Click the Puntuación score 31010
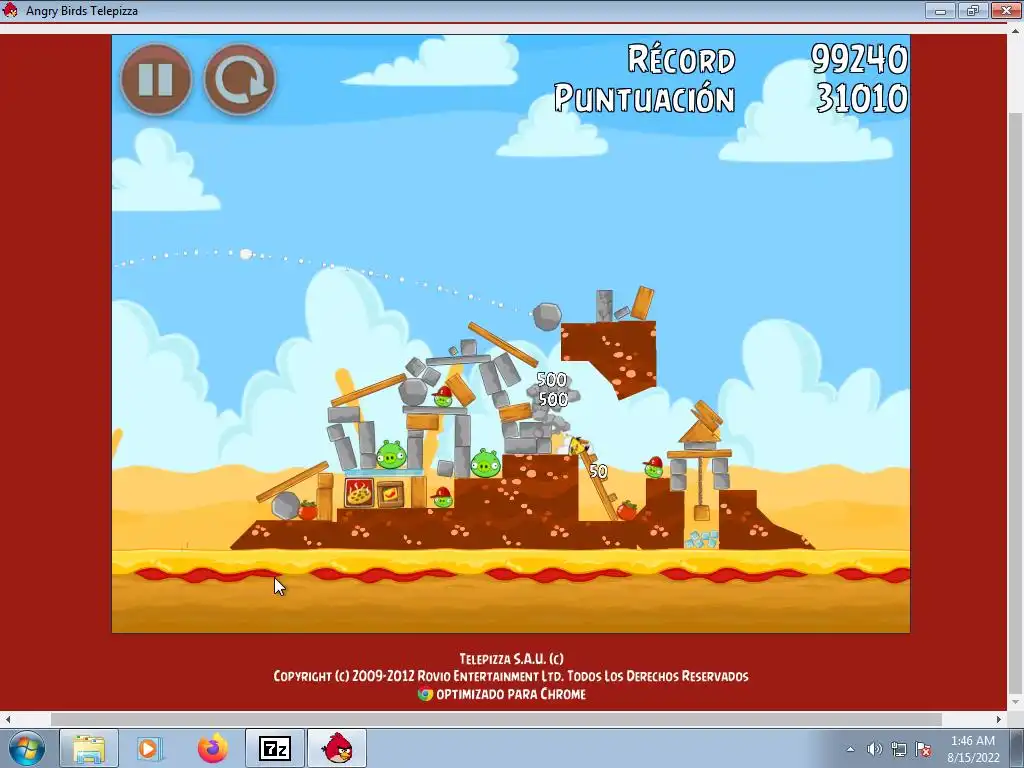The width and height of the screenshot is (1024, 768). pos(861,98)
